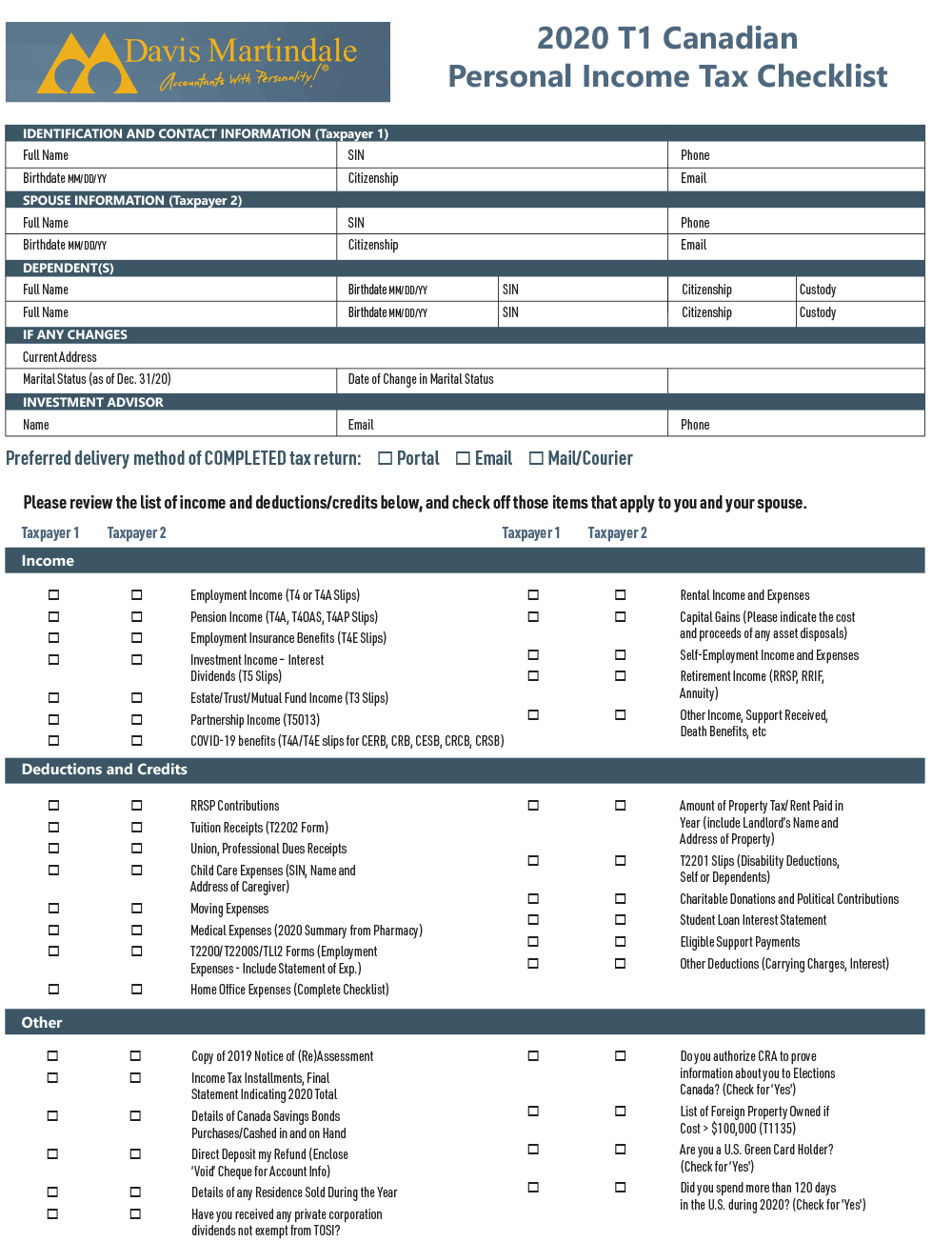
Task: Check Taxpayer 2 Pension Income box
Action: click(137, 616)
